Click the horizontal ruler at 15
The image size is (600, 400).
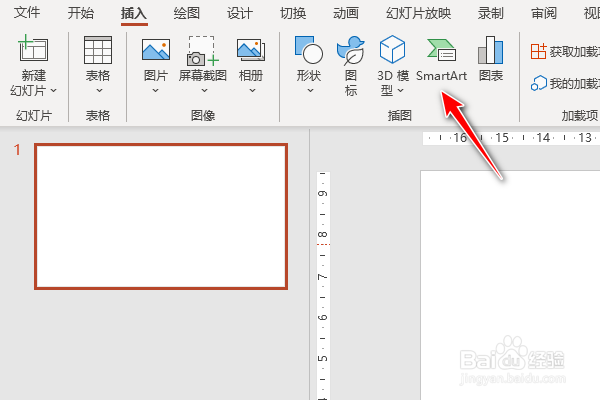(502, 137)
